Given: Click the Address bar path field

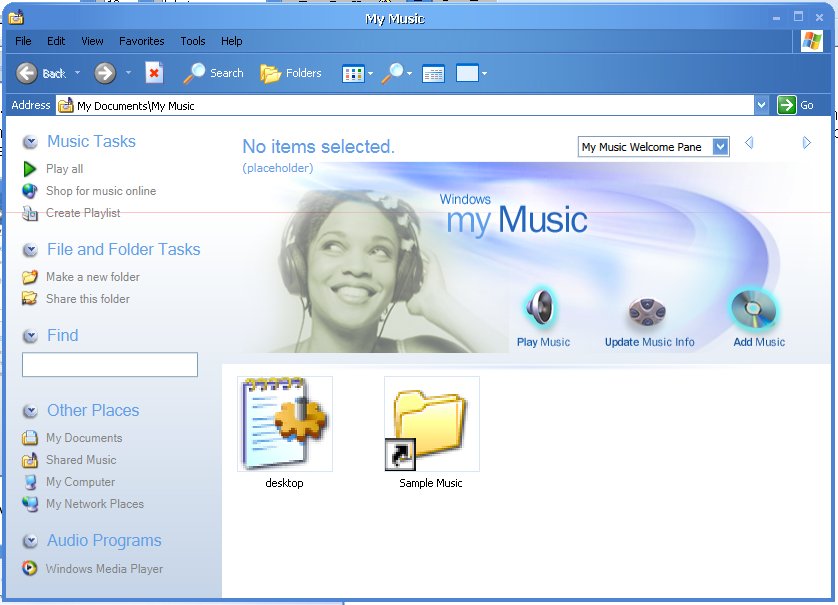Looking at the screenshot, I should (x=405, y=105).
